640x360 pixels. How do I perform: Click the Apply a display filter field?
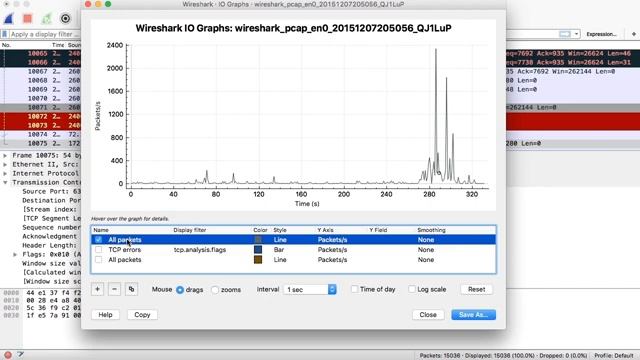click(45, 34)
